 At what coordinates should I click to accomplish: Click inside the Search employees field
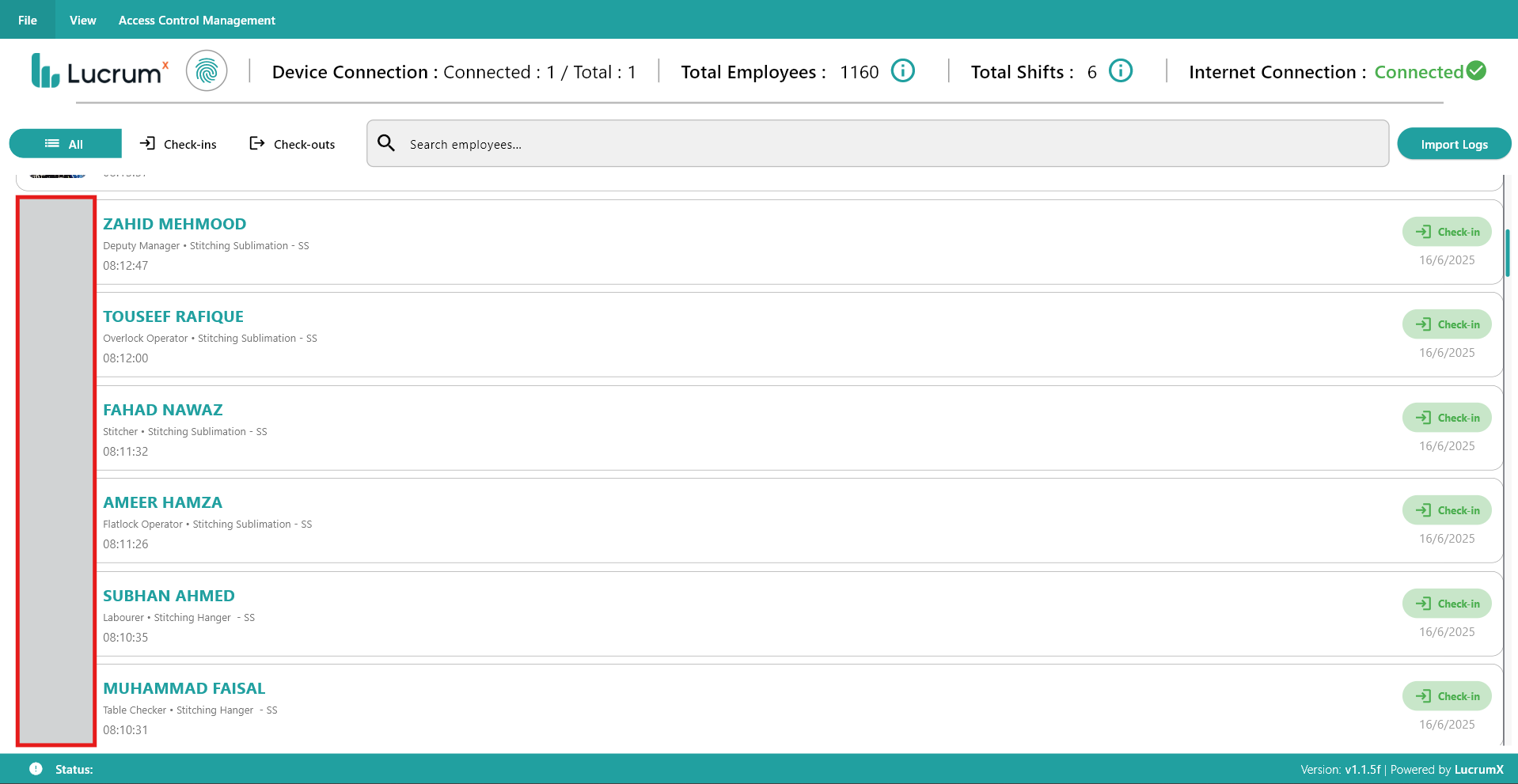pyautogui.click(x=712, y=143)
